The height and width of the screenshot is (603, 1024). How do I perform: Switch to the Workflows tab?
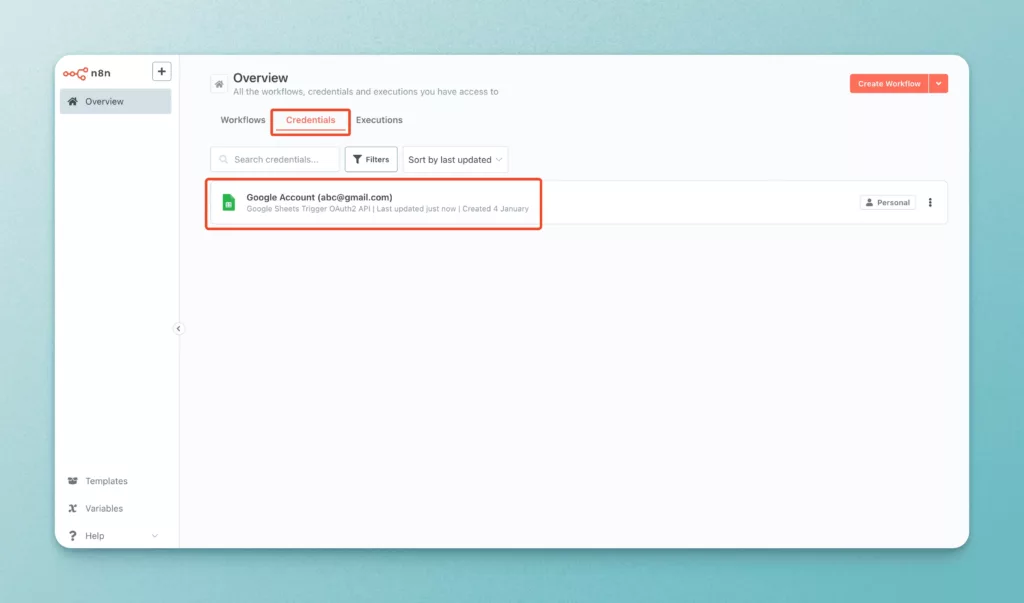point(243,120)
